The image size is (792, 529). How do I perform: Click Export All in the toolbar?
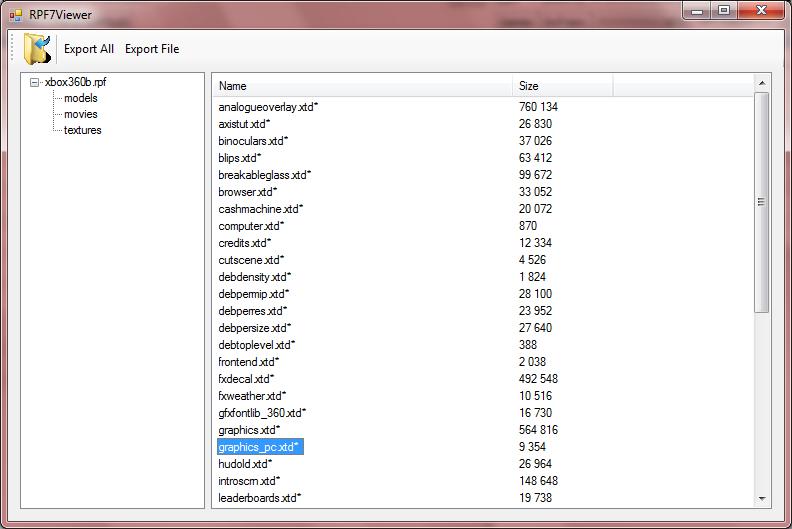click(89, 49)
